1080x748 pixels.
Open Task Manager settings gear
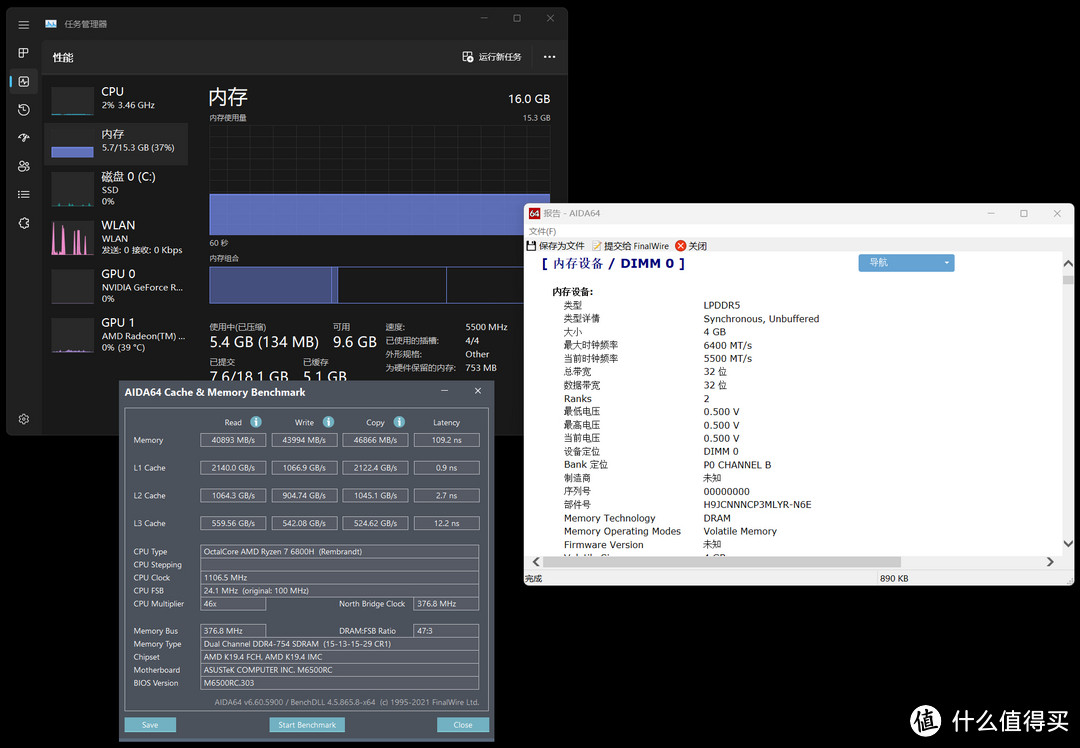coord(23,419)
